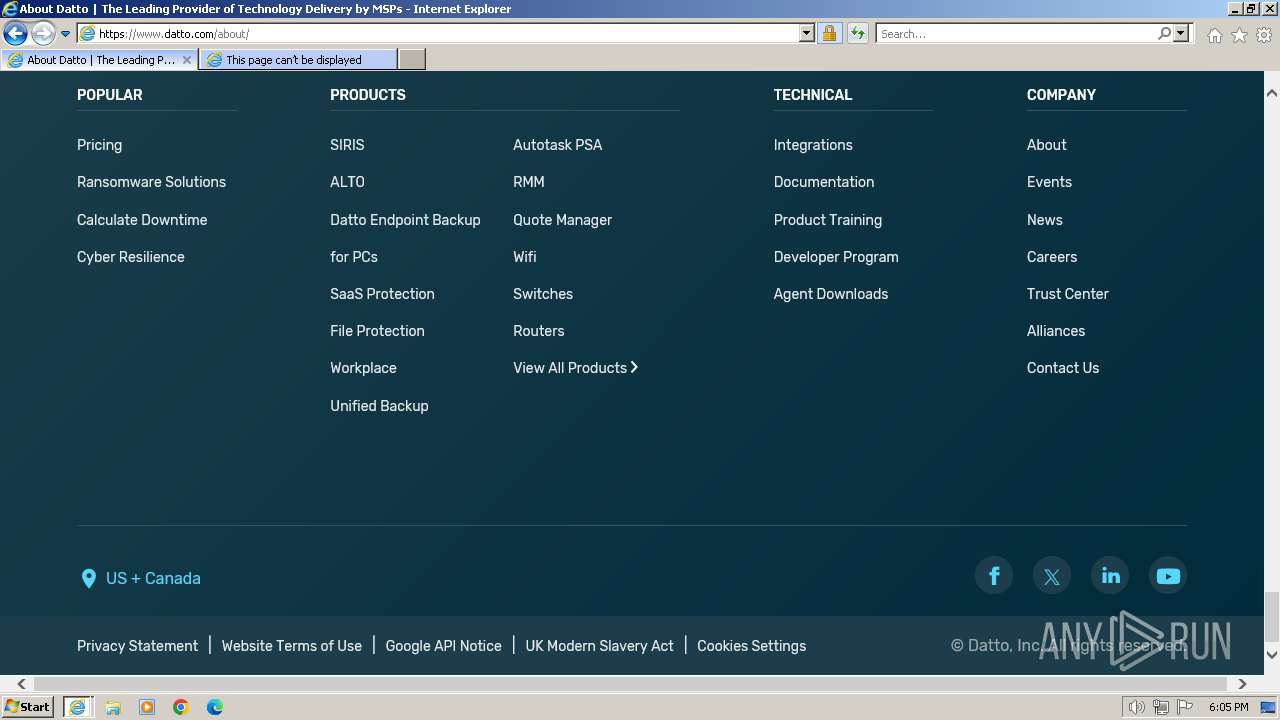Switch to This page can't be displayed tab
The width and height of the screenshot is (1280, 720).
tap(298, 60)
